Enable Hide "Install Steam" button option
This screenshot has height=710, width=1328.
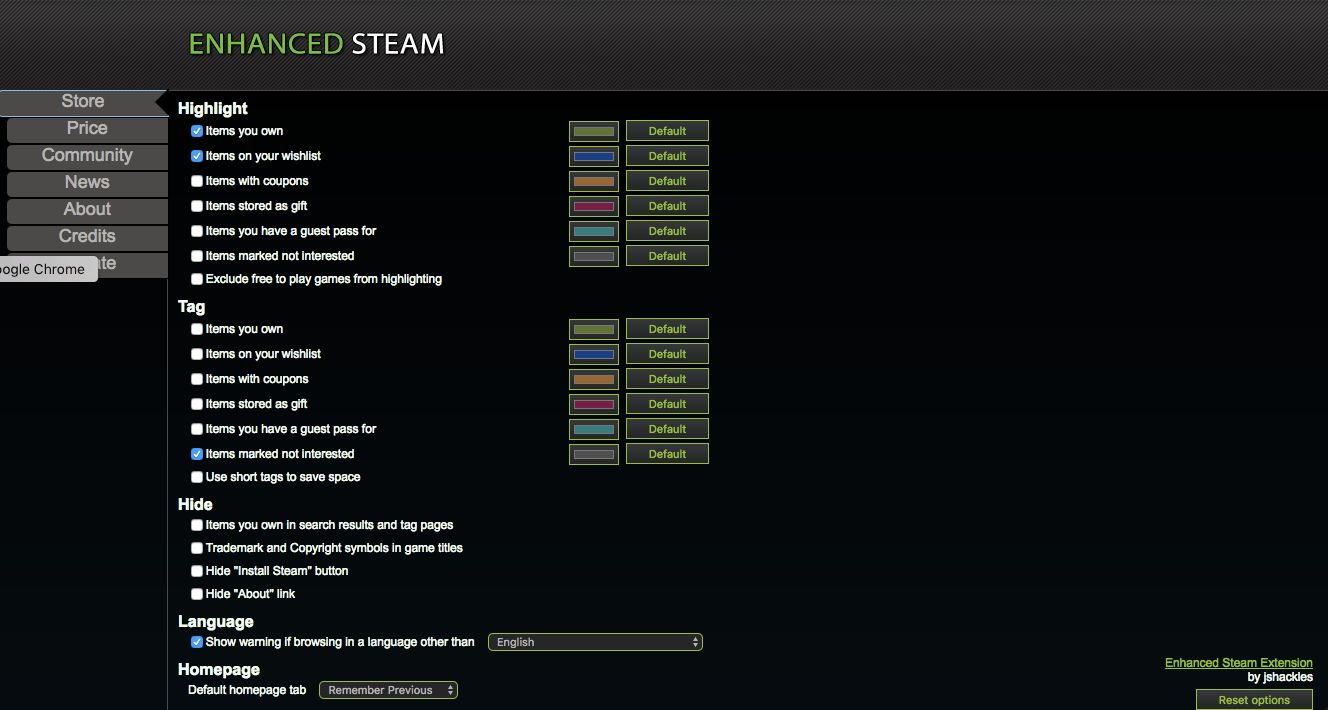point(197,571)
